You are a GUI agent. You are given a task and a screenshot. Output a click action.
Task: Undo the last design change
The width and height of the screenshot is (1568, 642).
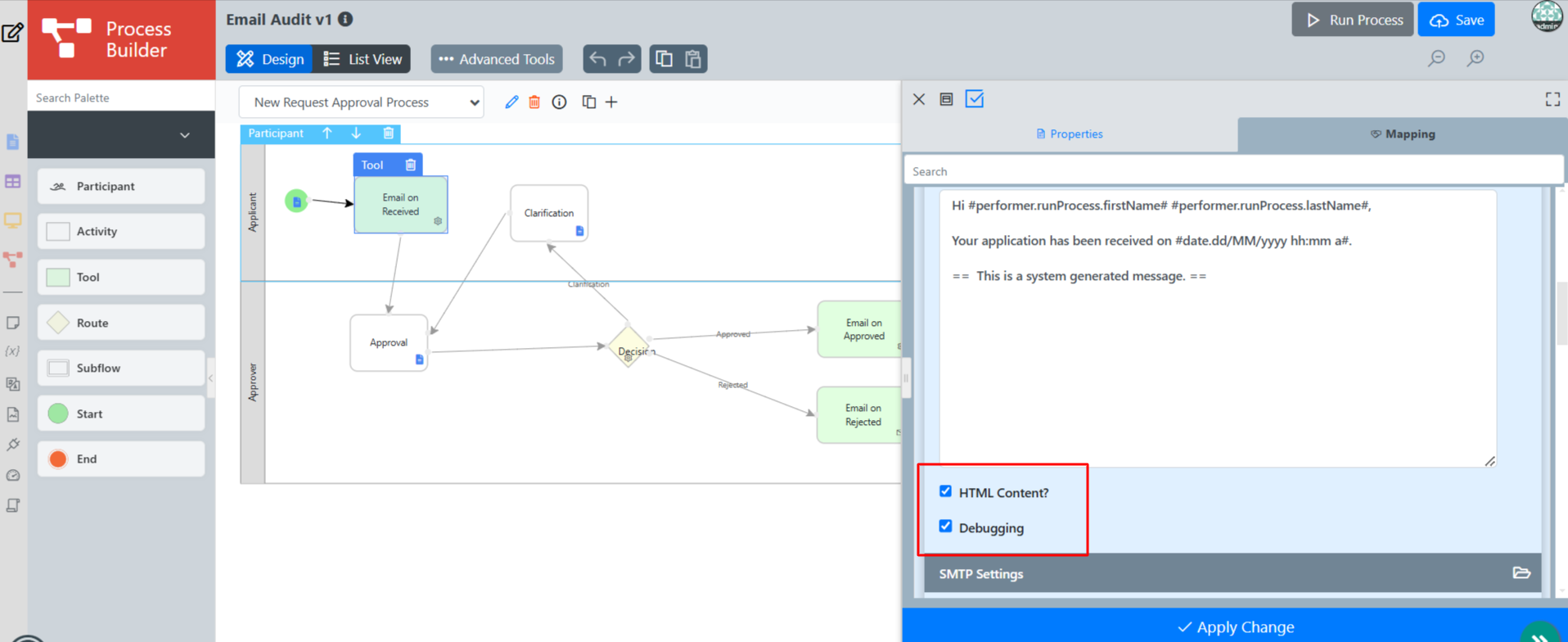click(598, 59)
